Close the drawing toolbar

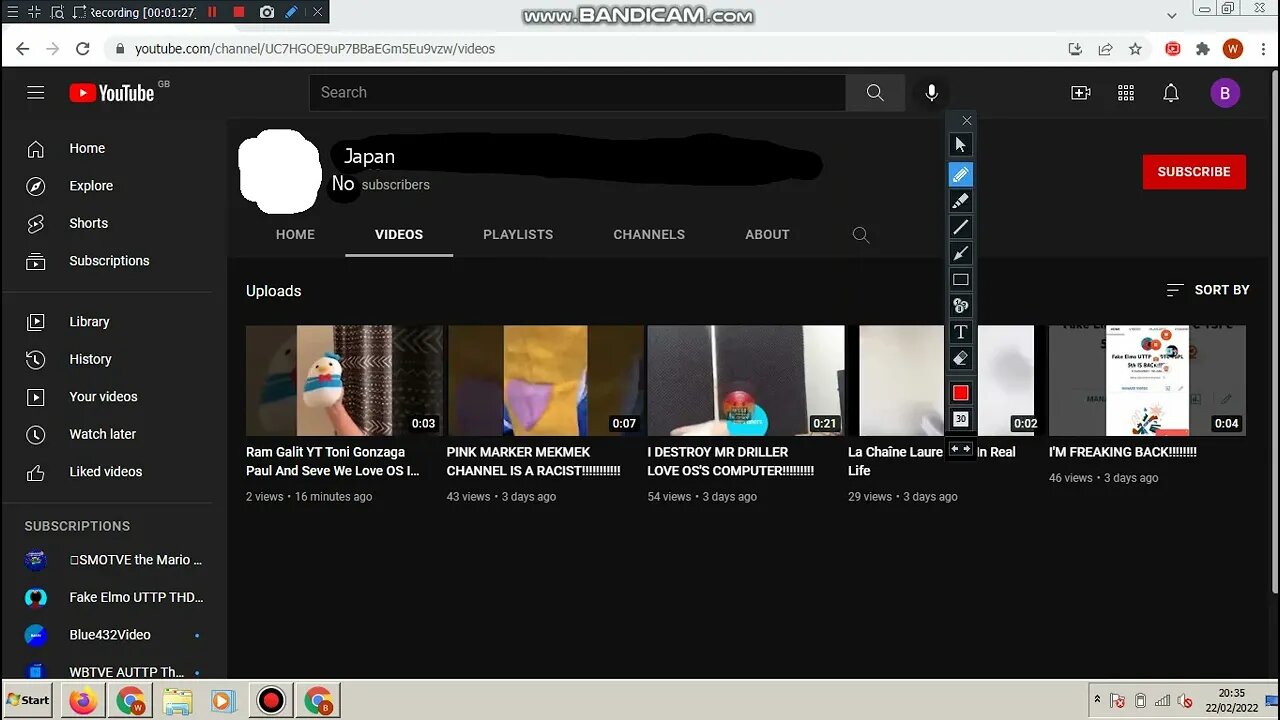(966, 120)
